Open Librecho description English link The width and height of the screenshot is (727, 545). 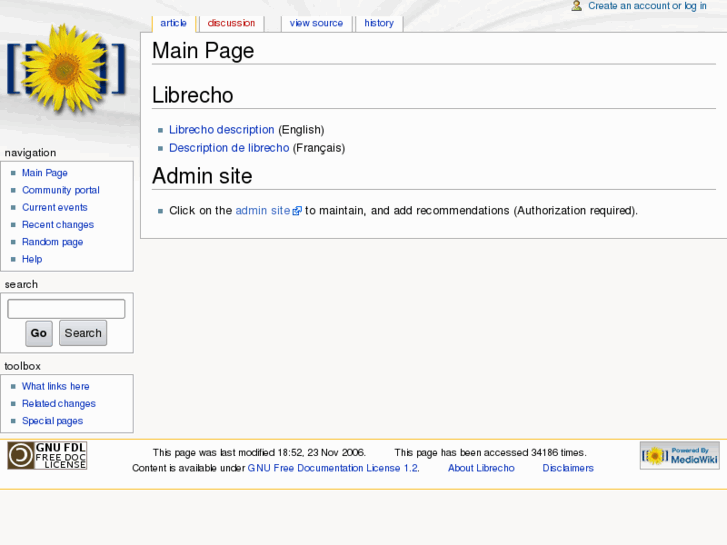(x=221, y=130)
